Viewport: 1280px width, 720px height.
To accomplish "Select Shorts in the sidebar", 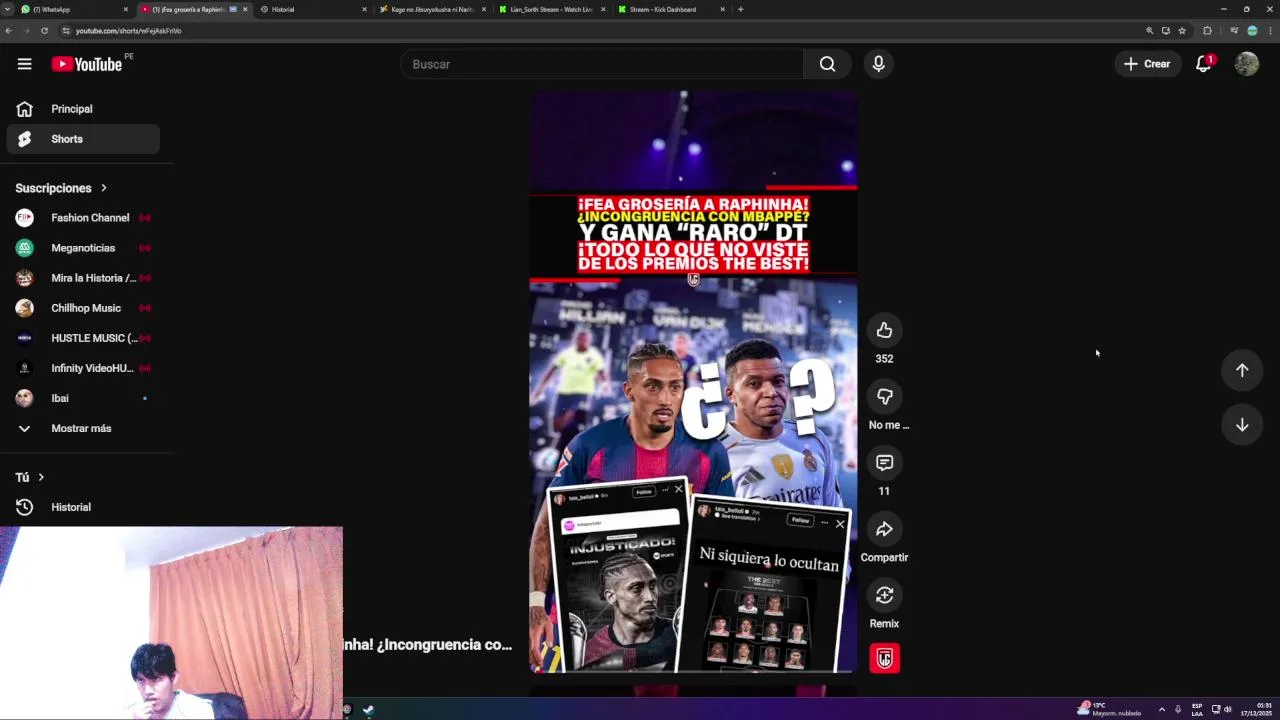I will pyautogui.click(x=83, y=139).
